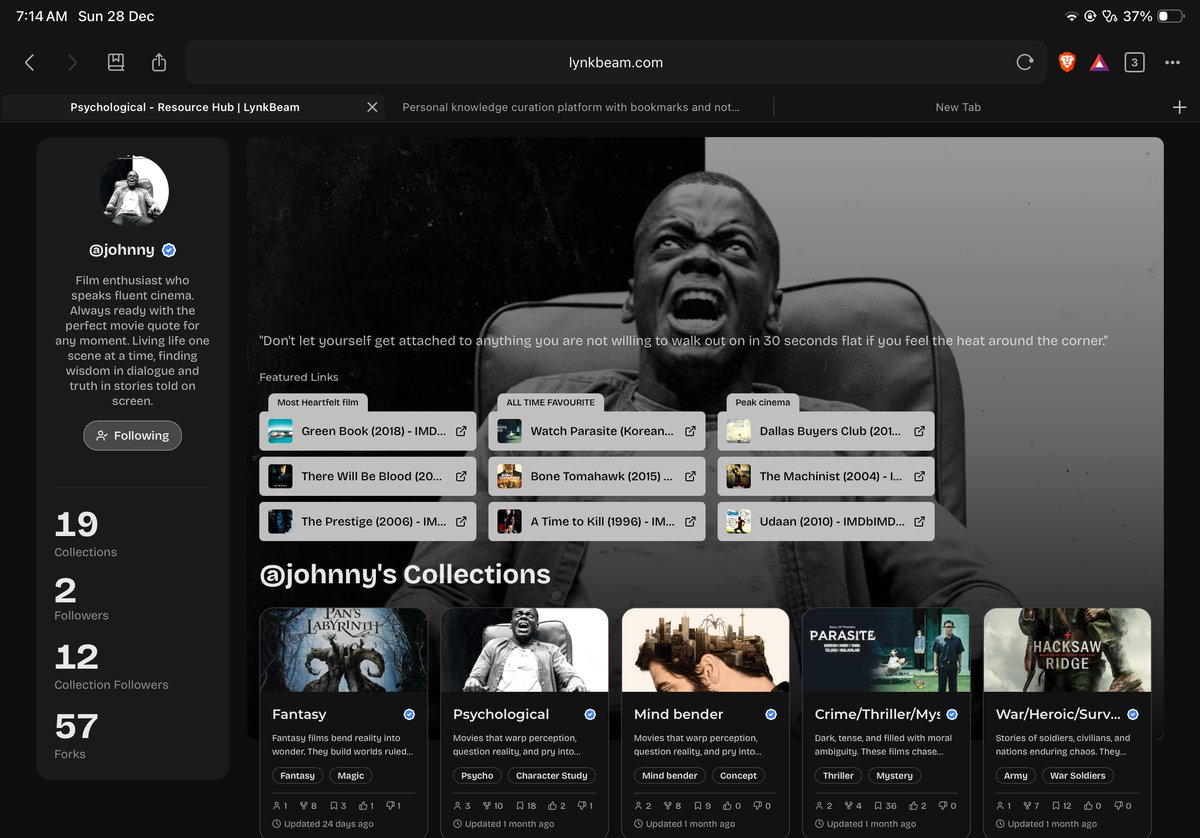1200x838 pixels.
Task: Select the Mystery tag chip
Action: pos(894,775)
